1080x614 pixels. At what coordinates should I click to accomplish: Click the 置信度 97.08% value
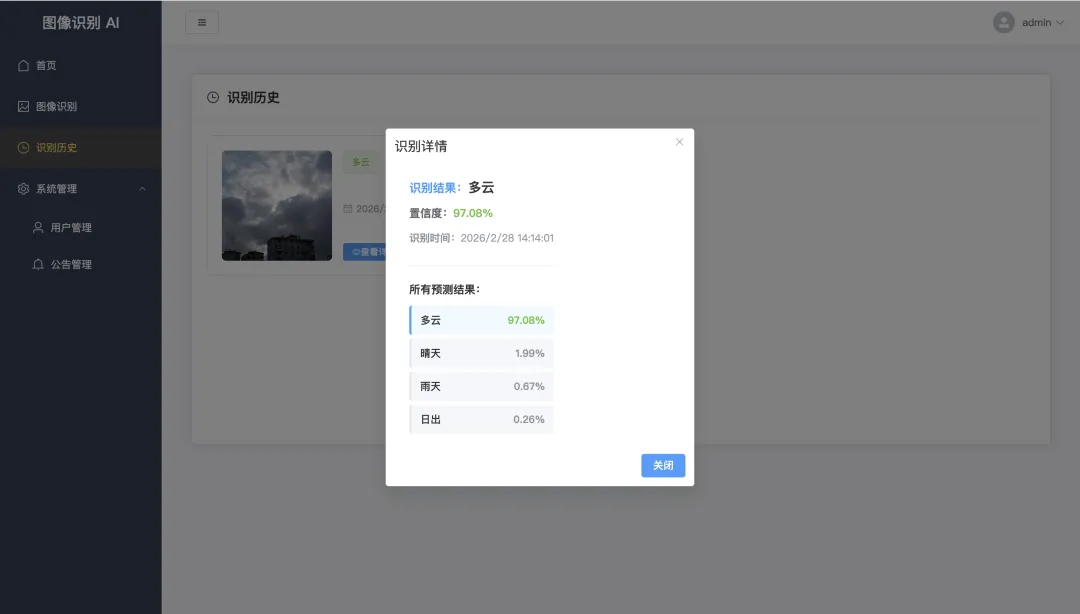coord(472,213)
